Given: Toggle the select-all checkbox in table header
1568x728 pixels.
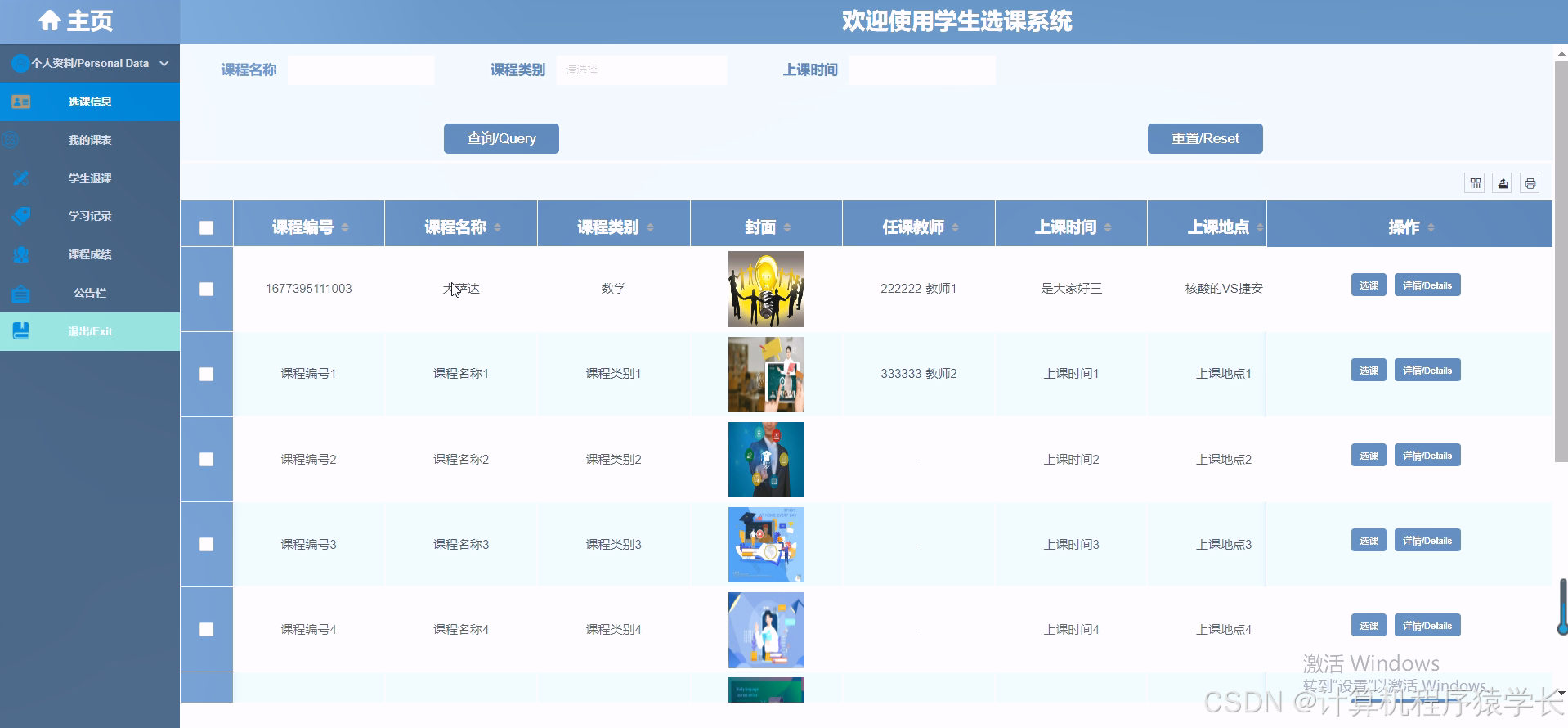Looking at the screenshot, I should [x=207, y=227].
